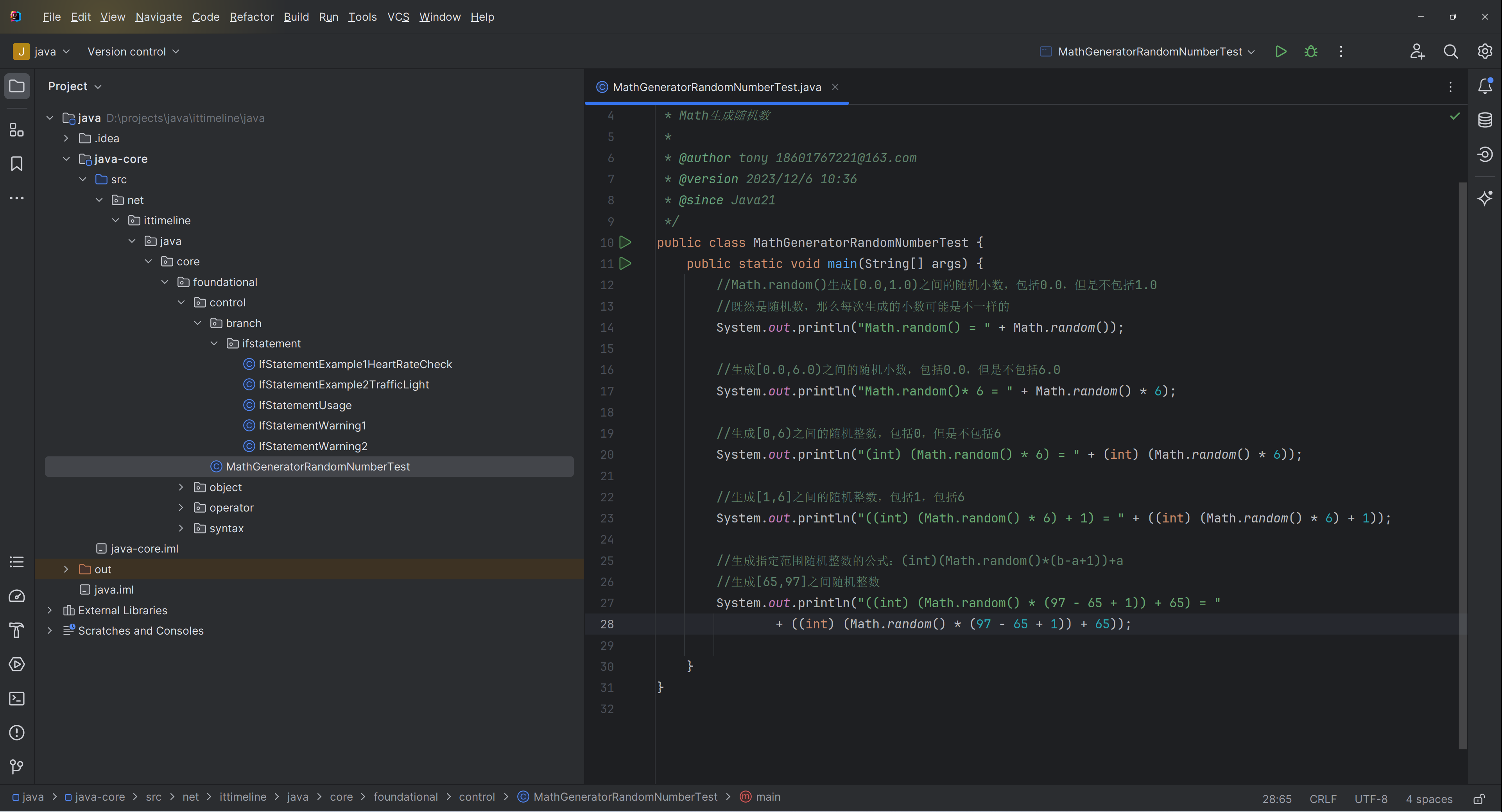
Task: Click the foundational breadcrumb in navigation bar
Action: 405,797
